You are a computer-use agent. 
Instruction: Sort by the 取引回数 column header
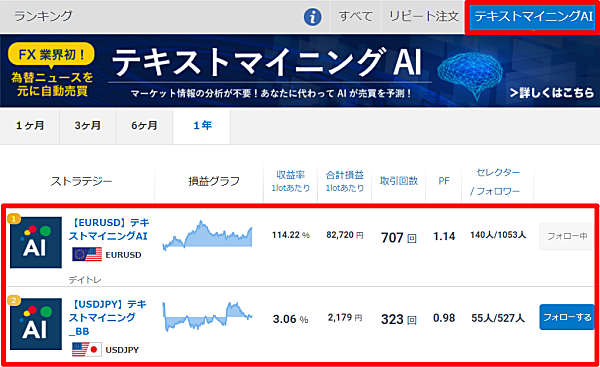click(398, 181)
